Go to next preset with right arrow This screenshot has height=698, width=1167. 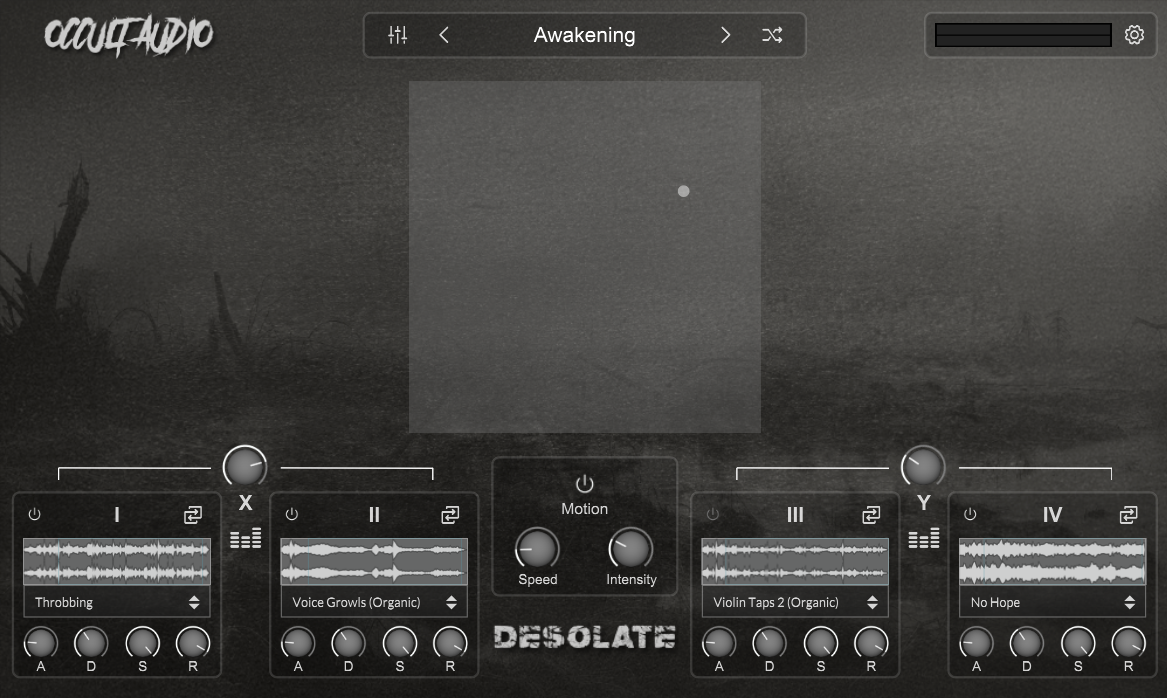tap(726, 35)
